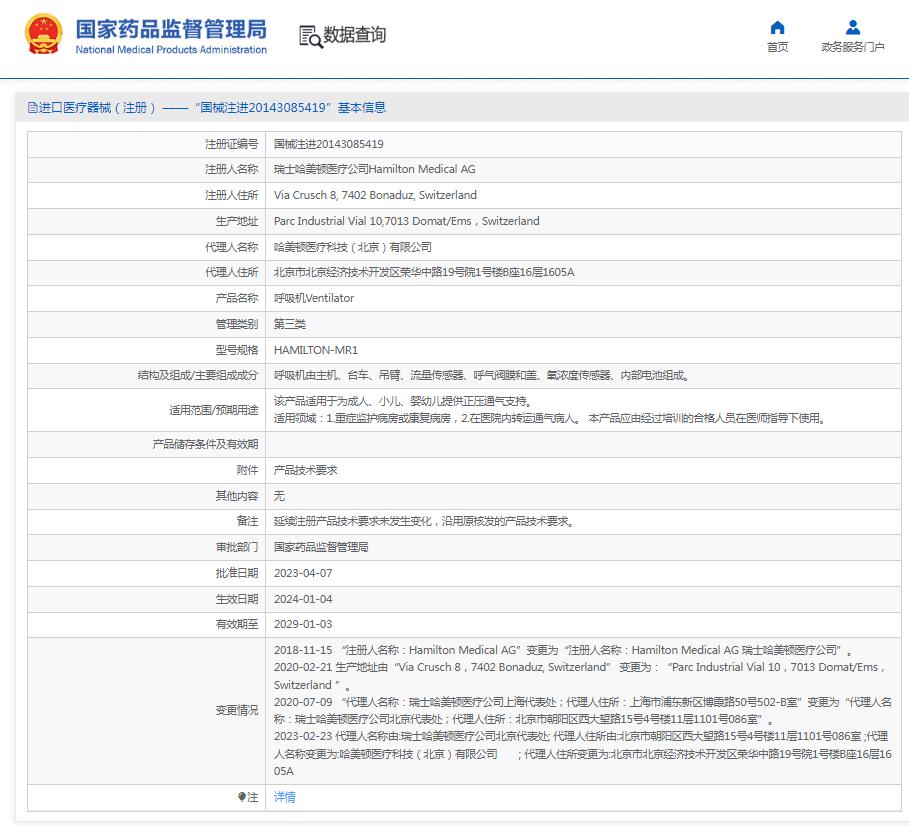Open the 政务服务门户 text label
This screenshot has height=826, width=909.
pos(852,47)
